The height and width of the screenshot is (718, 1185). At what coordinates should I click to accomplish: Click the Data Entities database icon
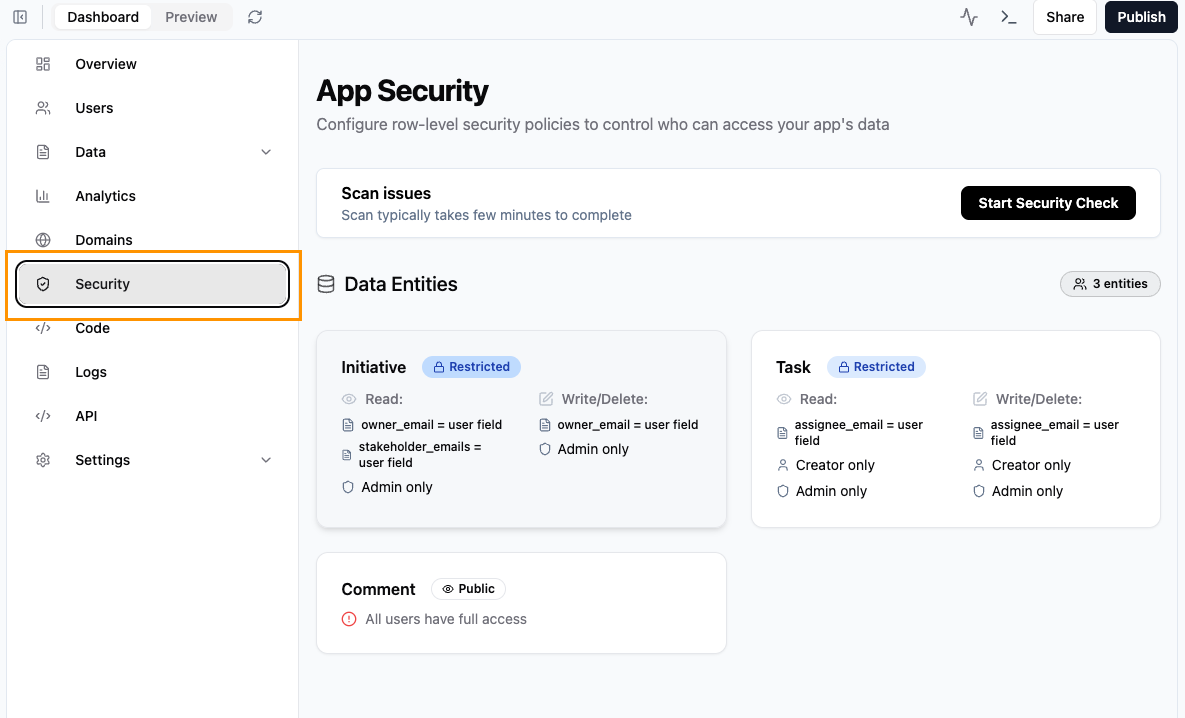(x=326, y=284)
